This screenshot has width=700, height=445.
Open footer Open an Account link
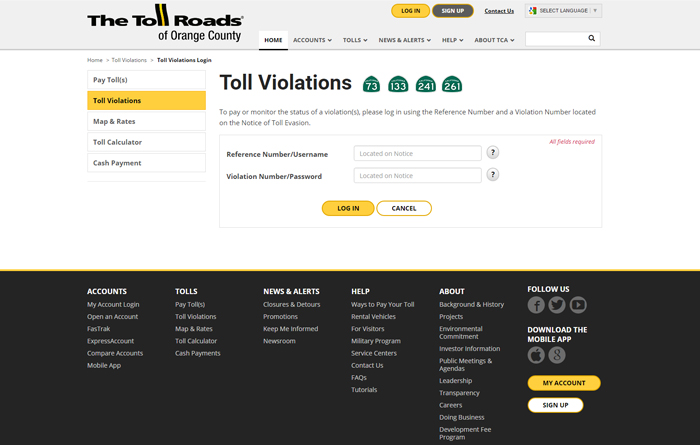click(x=112, y=316)
